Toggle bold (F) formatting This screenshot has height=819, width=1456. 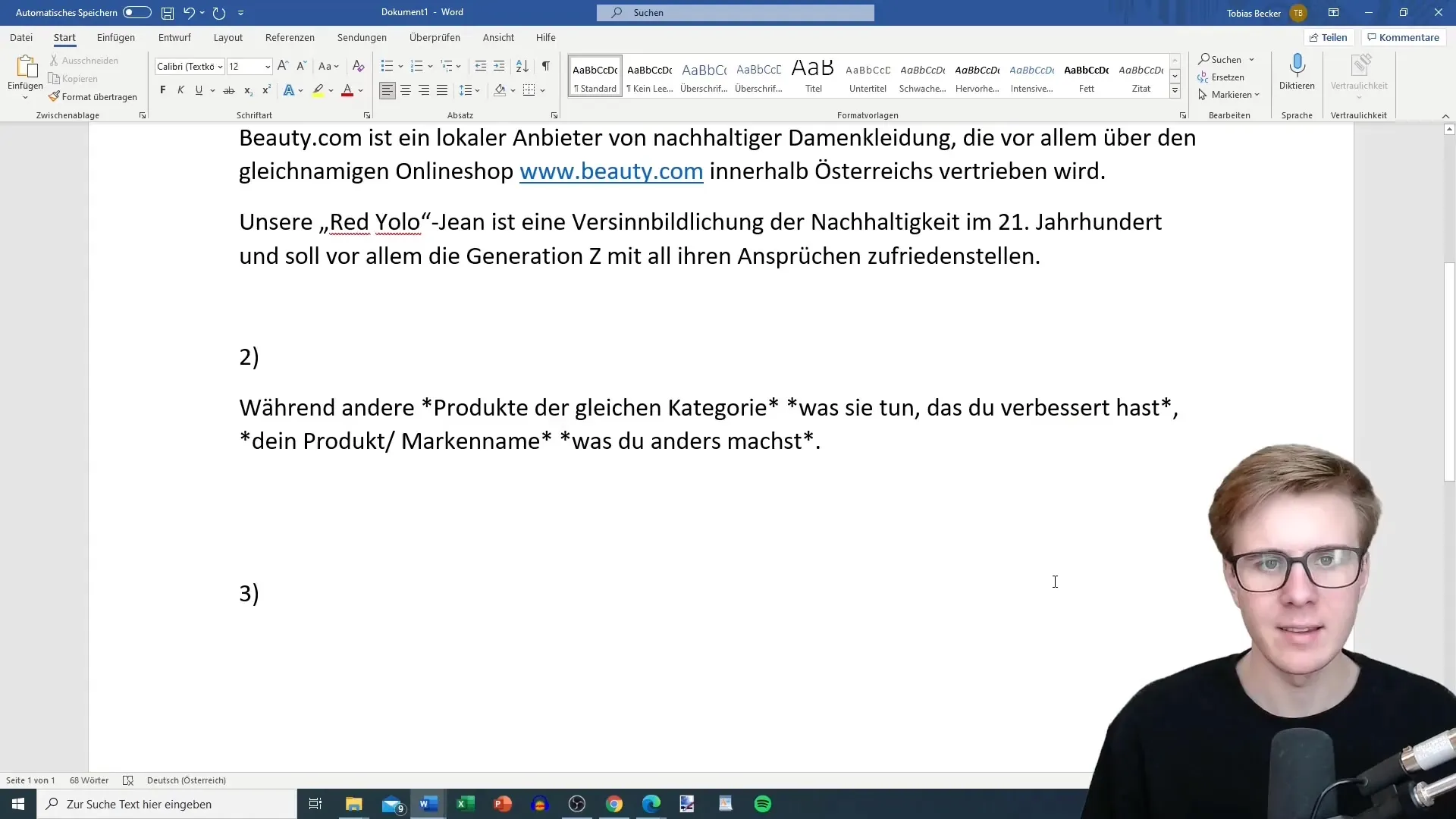tap(162, 90)
